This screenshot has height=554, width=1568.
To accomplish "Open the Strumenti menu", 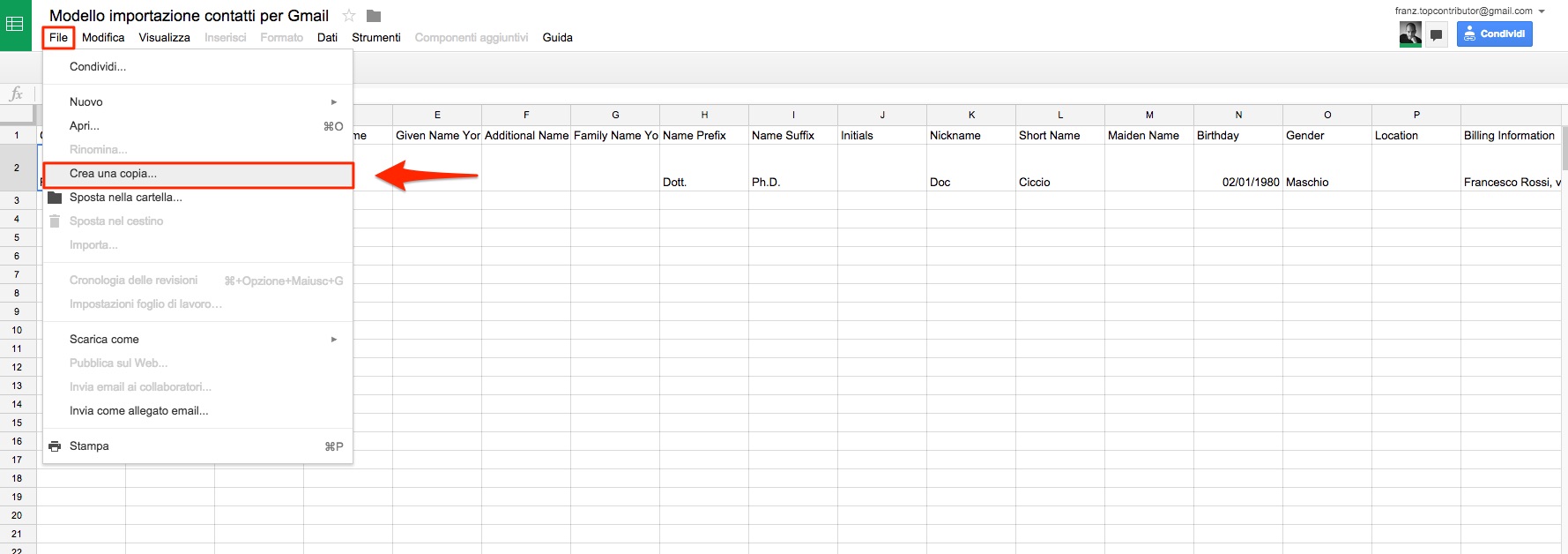I will point(376,38).
